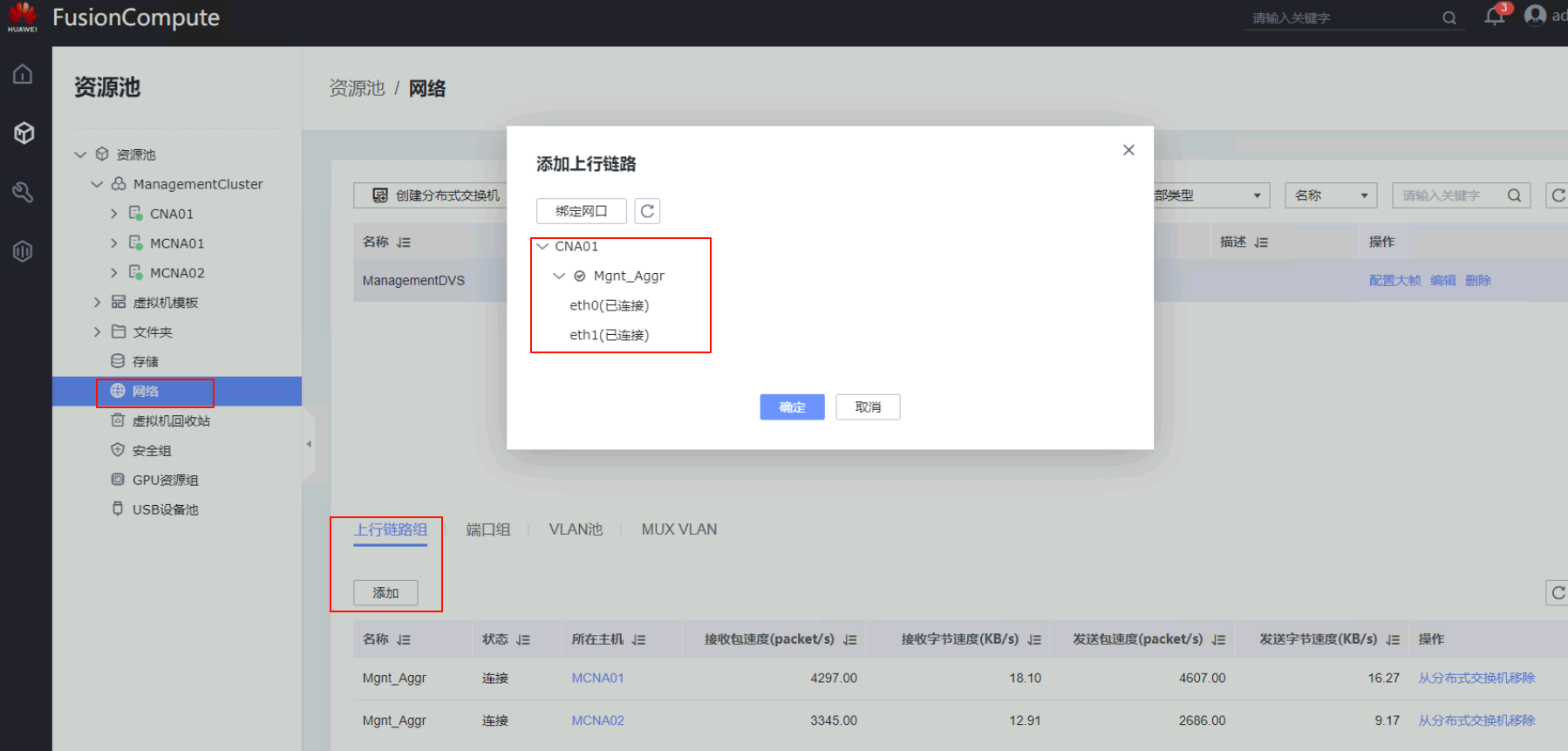Select the Mgnt_Aggr radio option
The width and height of the screenshot is (1568, 751).
coord(580,277)
